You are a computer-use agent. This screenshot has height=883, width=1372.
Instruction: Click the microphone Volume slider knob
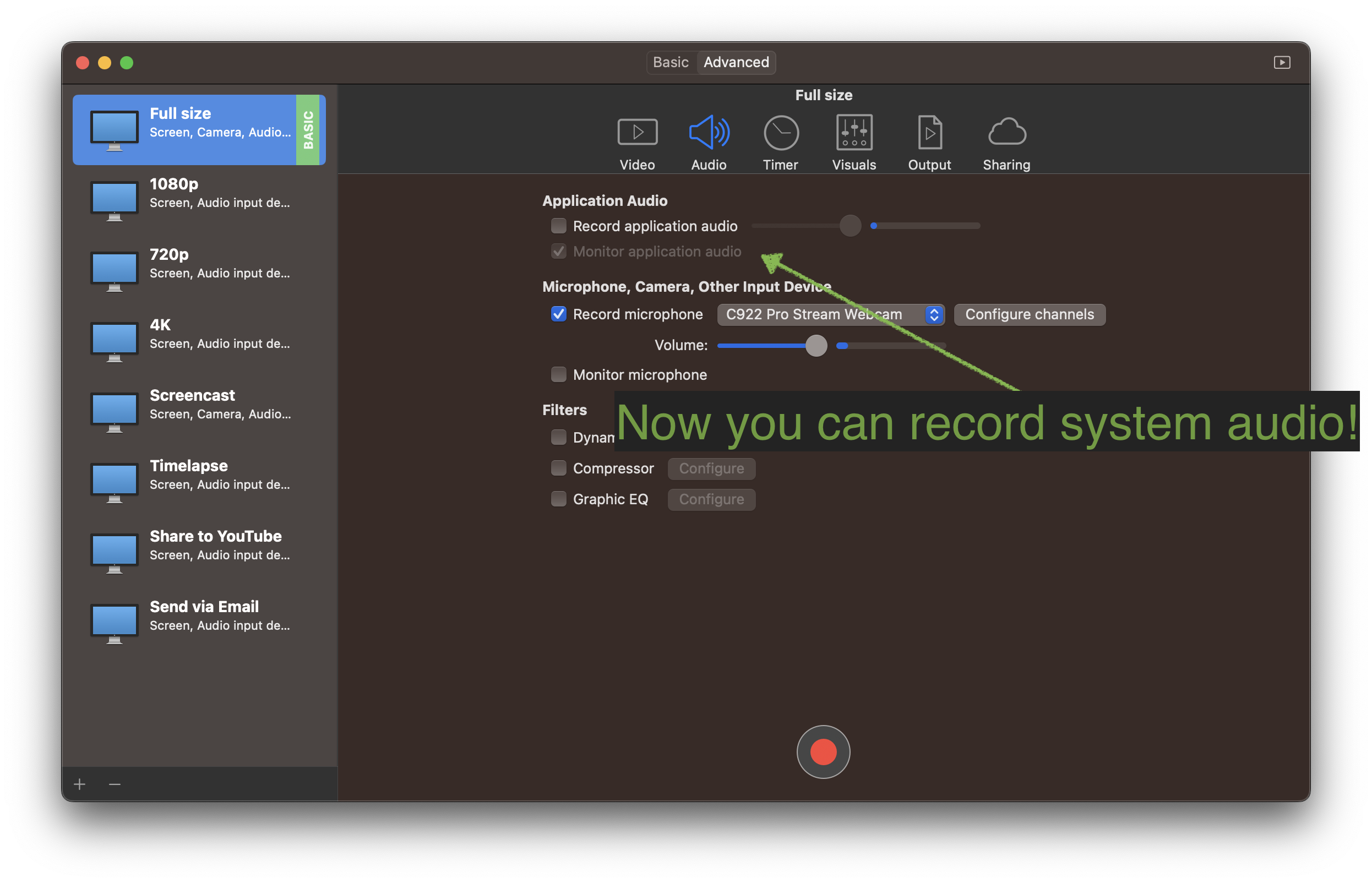816,345
